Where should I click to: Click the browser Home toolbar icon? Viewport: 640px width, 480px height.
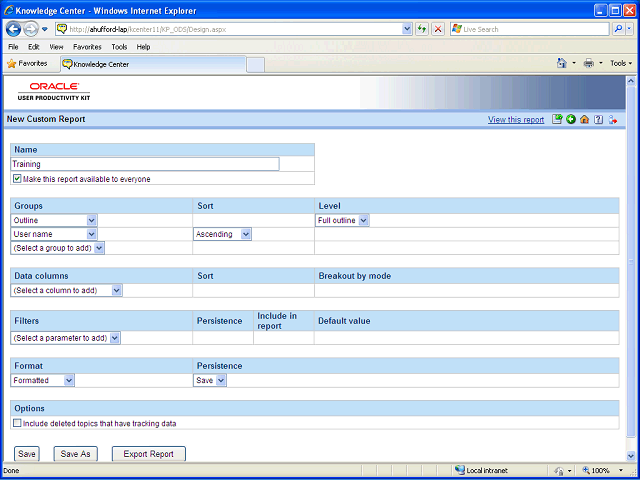562,63
